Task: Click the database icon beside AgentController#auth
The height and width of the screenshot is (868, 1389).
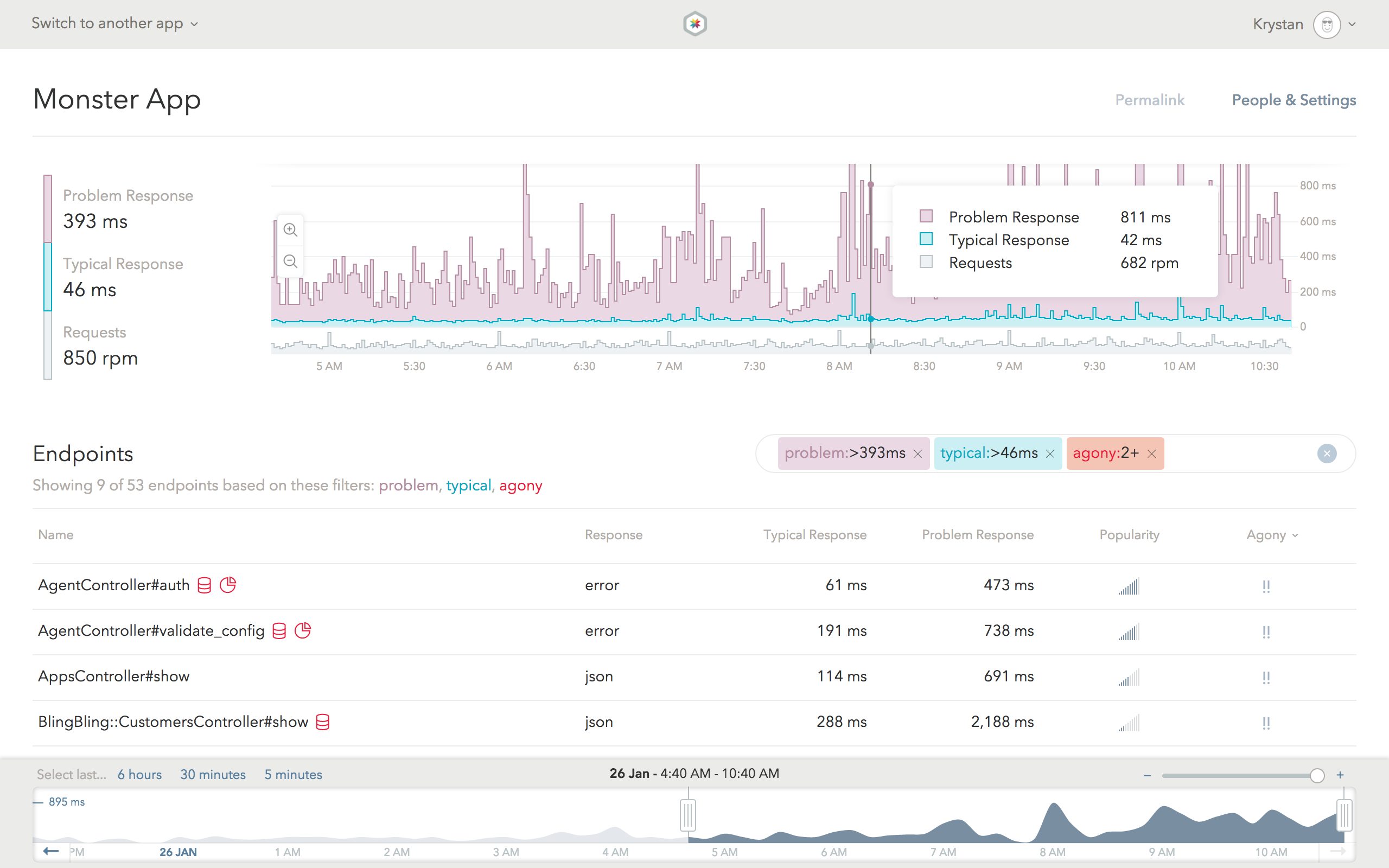Action: [204, 585]
